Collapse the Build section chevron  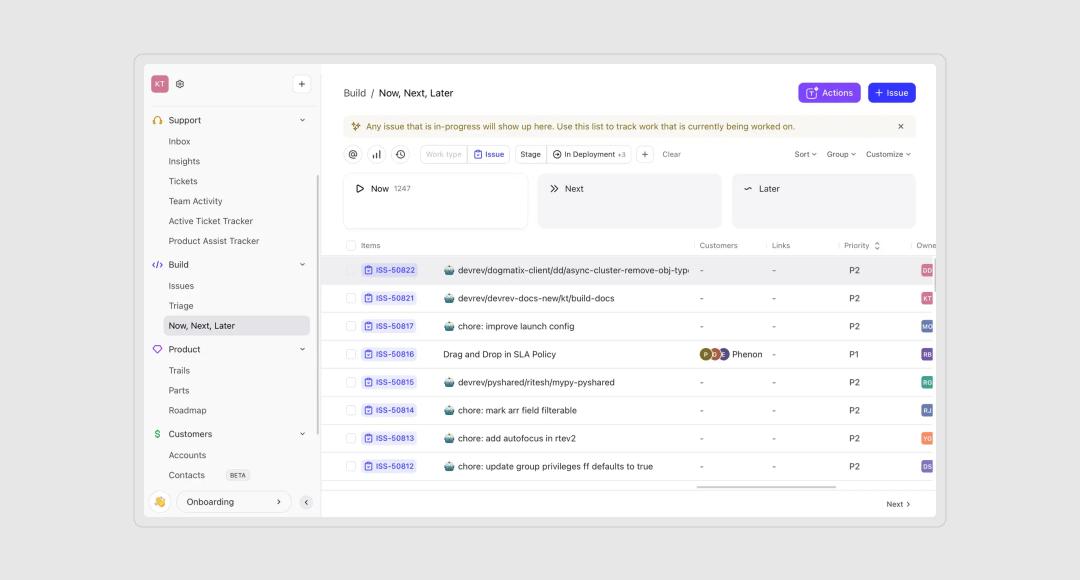302,265
